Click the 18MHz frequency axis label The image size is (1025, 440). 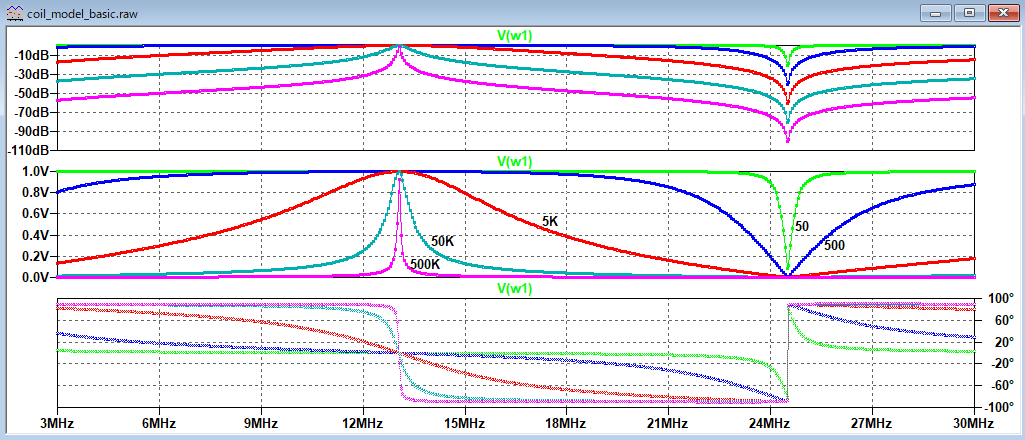(566, 424)
